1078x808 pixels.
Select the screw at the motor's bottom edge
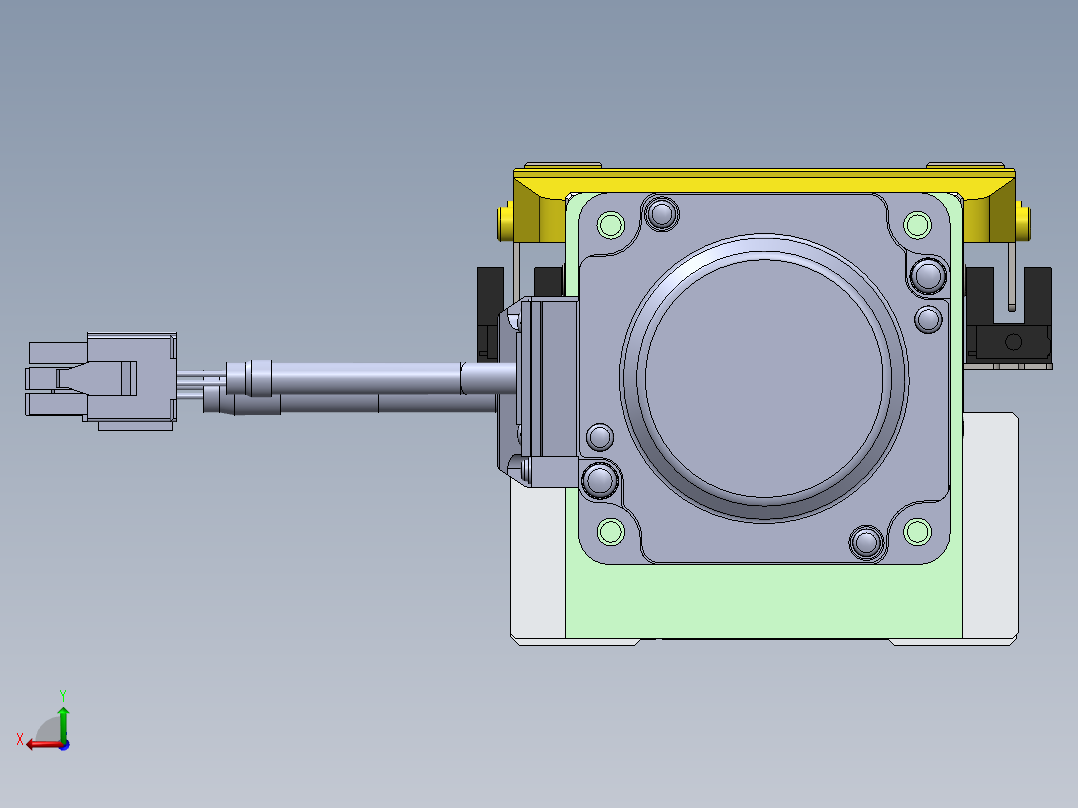866,543
